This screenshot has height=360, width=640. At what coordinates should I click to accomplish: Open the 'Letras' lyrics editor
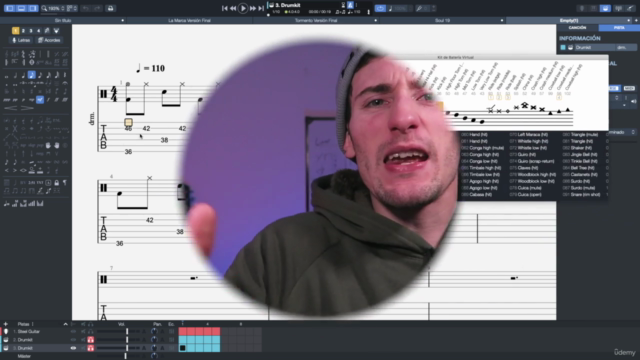tap(21, 40)
